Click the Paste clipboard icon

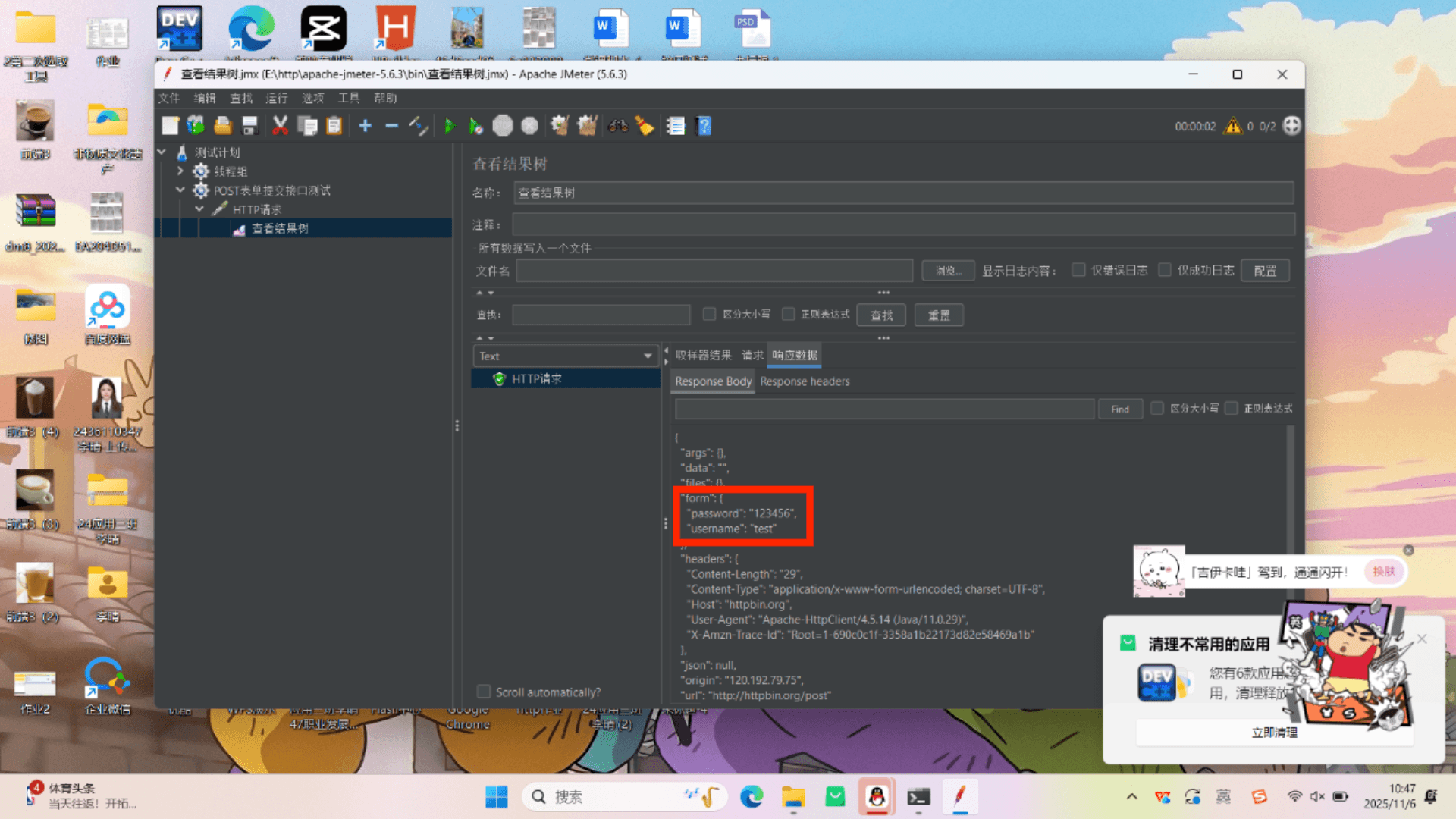(334, 126)
